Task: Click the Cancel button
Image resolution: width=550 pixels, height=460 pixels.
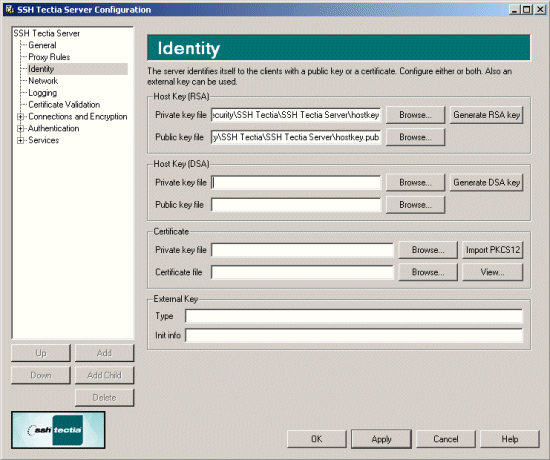Action: click(x=446, y=439)
